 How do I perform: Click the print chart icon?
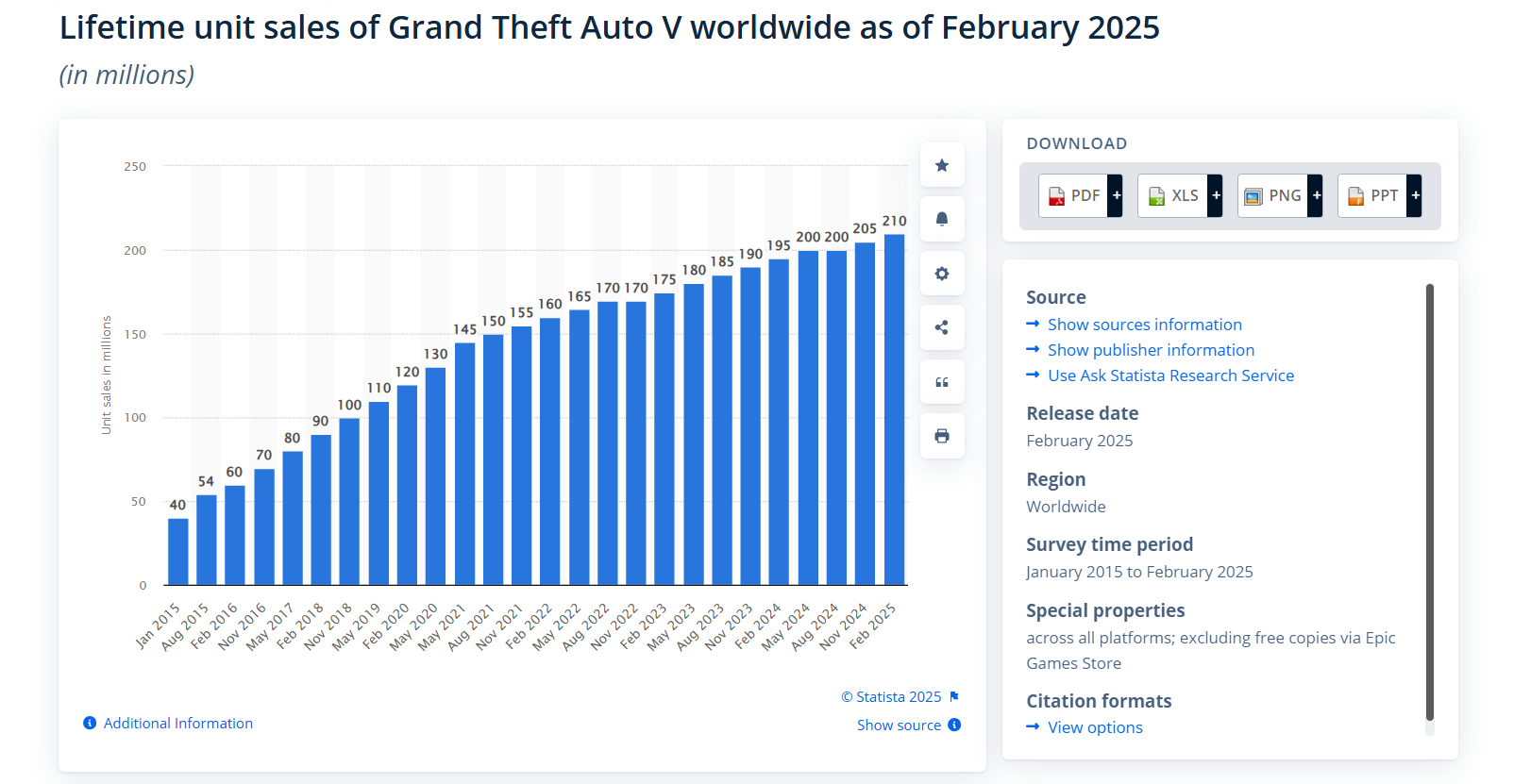click(941, 436)
